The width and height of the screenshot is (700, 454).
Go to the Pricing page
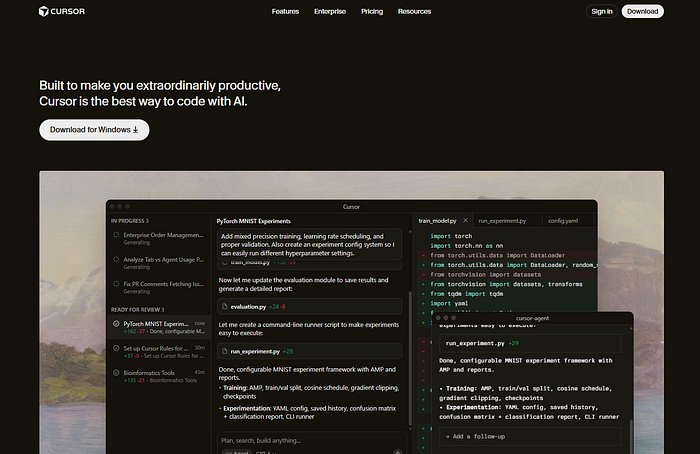372,12
